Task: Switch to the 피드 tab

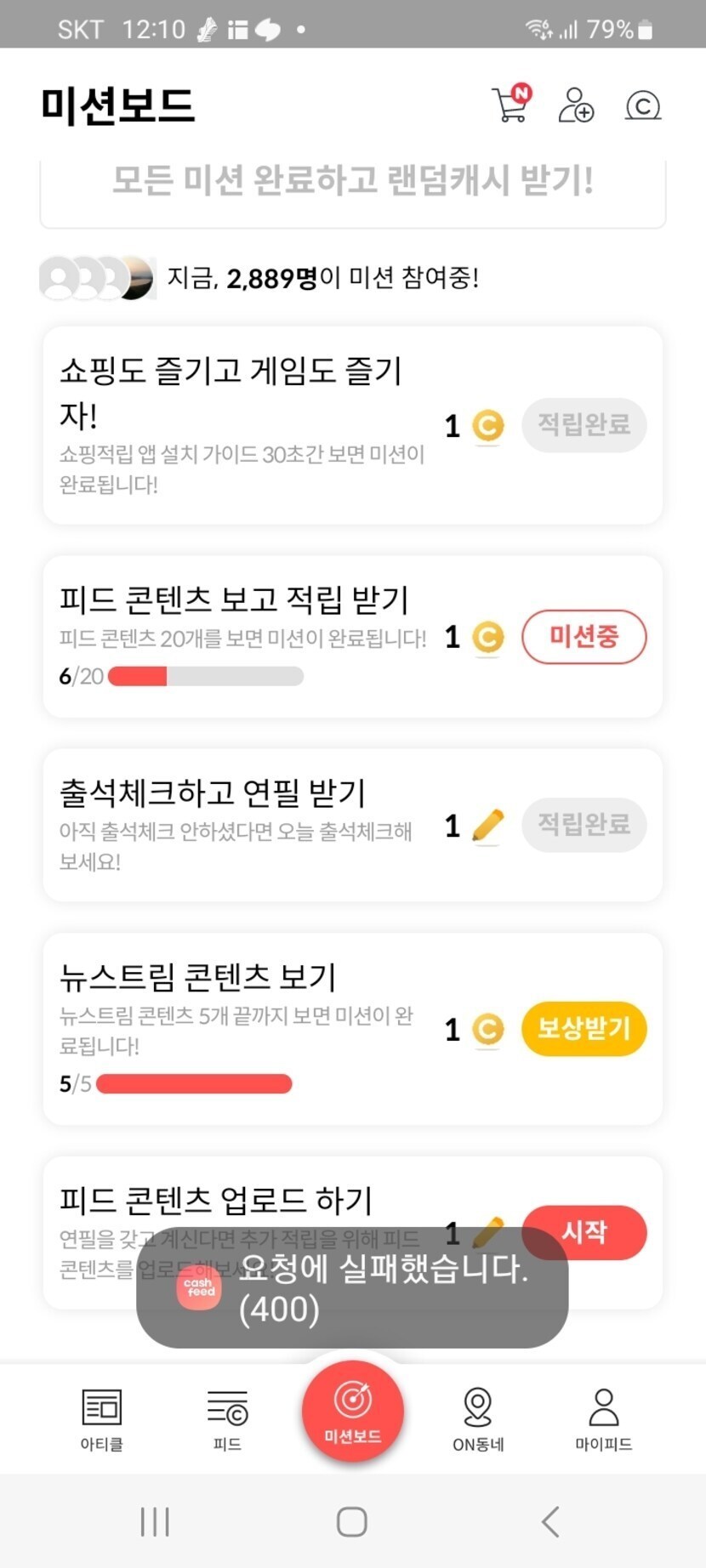Action: coord(227,1419)
